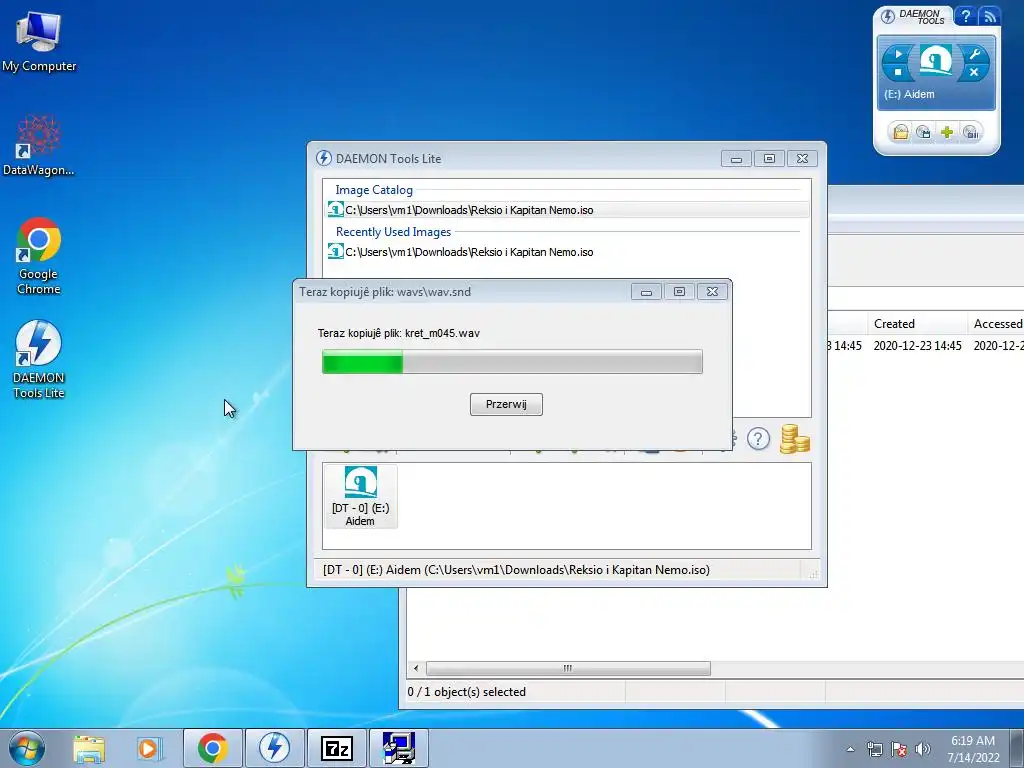Click the installer computer icon on taskbar
Viewport: 1024px width, 768px height.
[398, 748]
